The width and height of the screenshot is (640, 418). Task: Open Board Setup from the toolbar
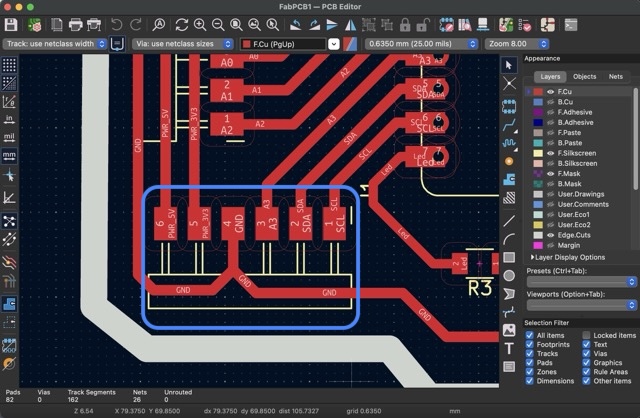point(34,25)
